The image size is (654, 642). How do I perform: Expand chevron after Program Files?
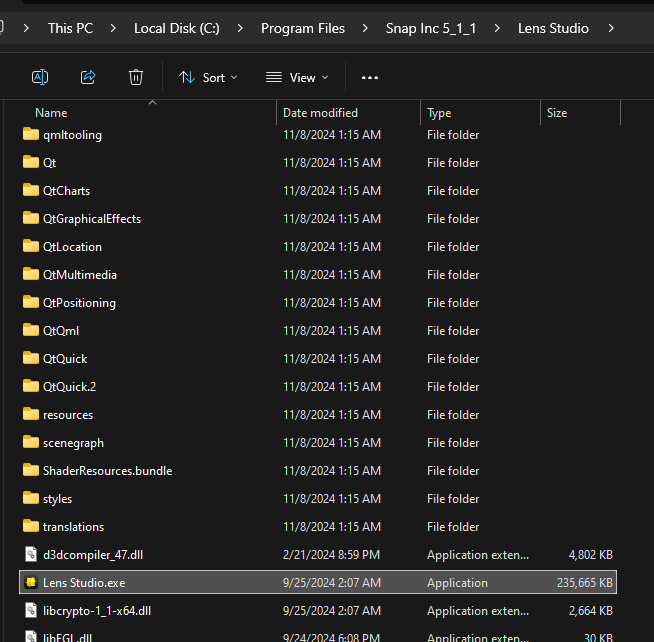click(x=365, y=28)
